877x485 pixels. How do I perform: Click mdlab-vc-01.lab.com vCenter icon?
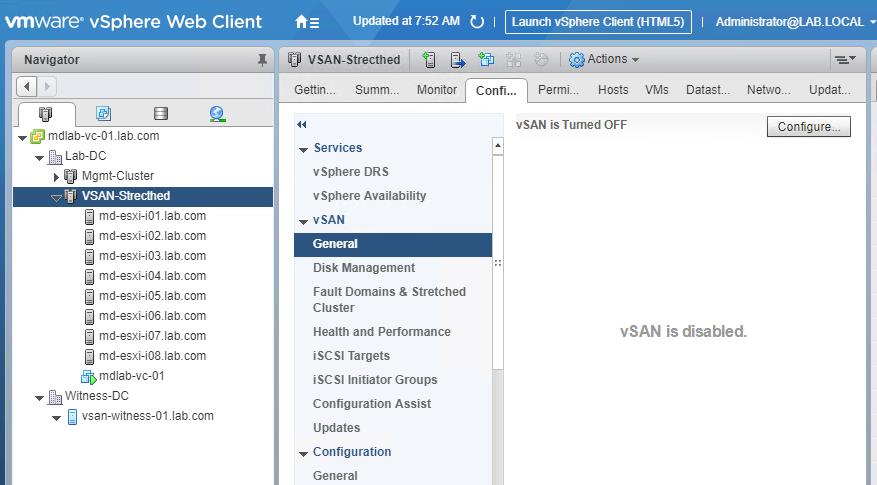[37, 136]
